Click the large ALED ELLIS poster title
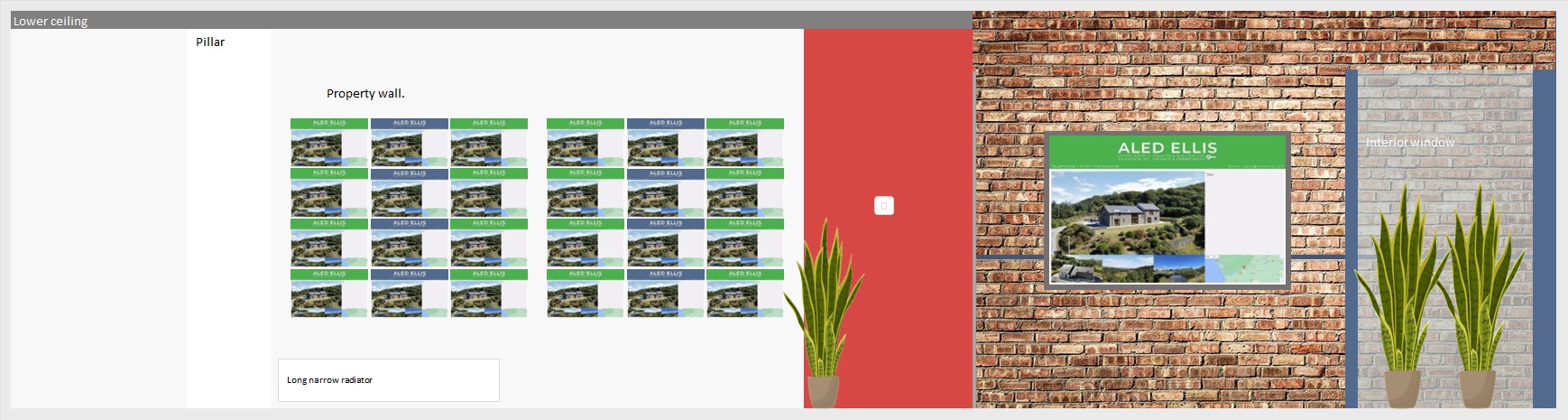Image resolution: width=1568 pixels, height=420 pixels. point(1167,147)
